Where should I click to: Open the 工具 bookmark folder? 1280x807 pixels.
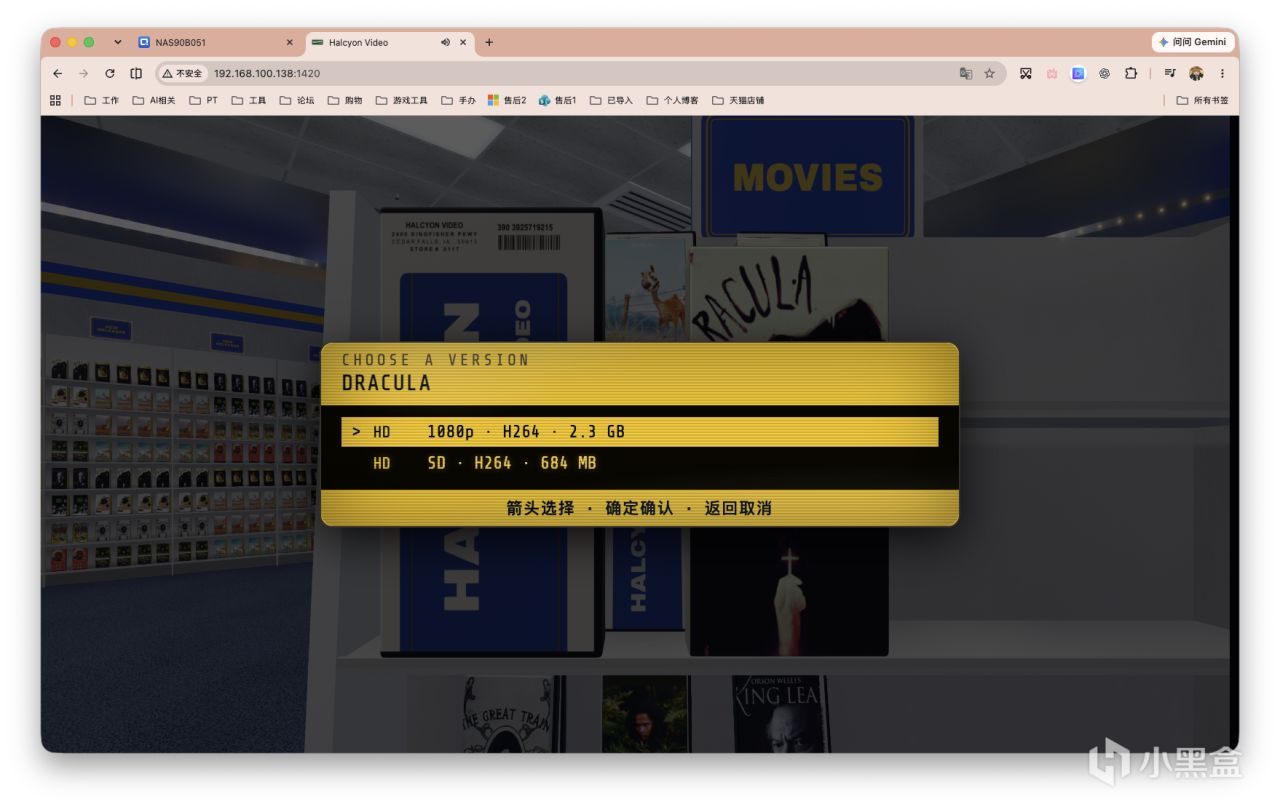click(248, 100)
